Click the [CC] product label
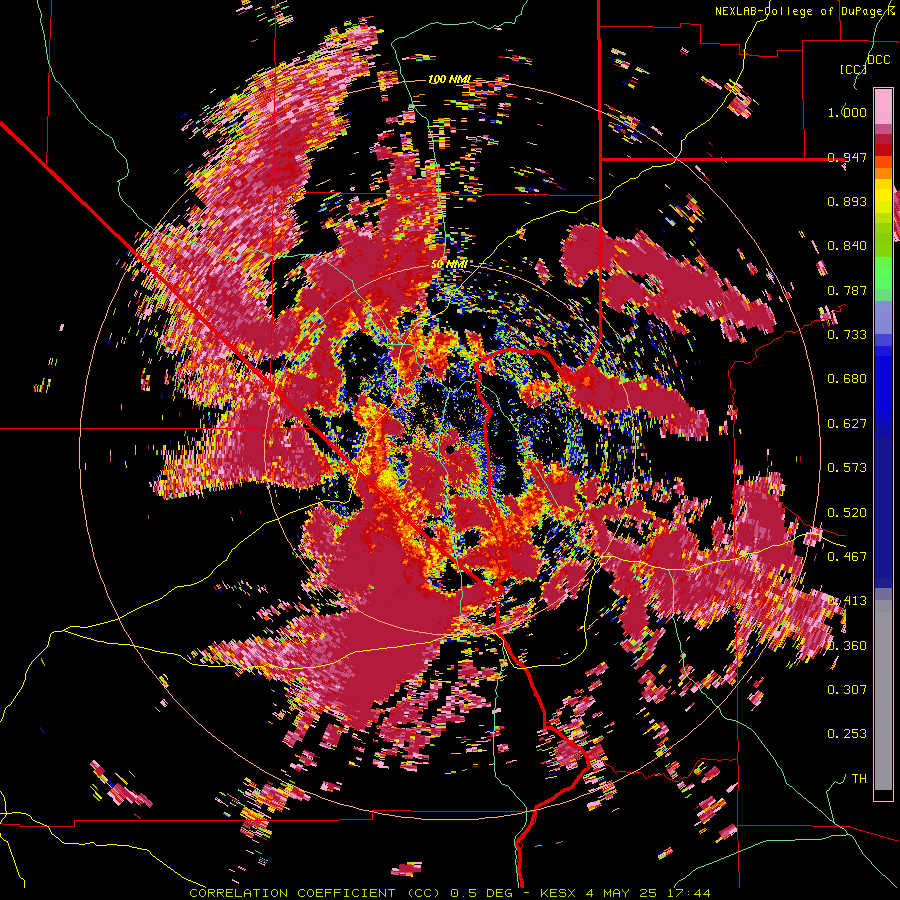The height and width of the screenshot is (900, 900). (x=853, y=69)
